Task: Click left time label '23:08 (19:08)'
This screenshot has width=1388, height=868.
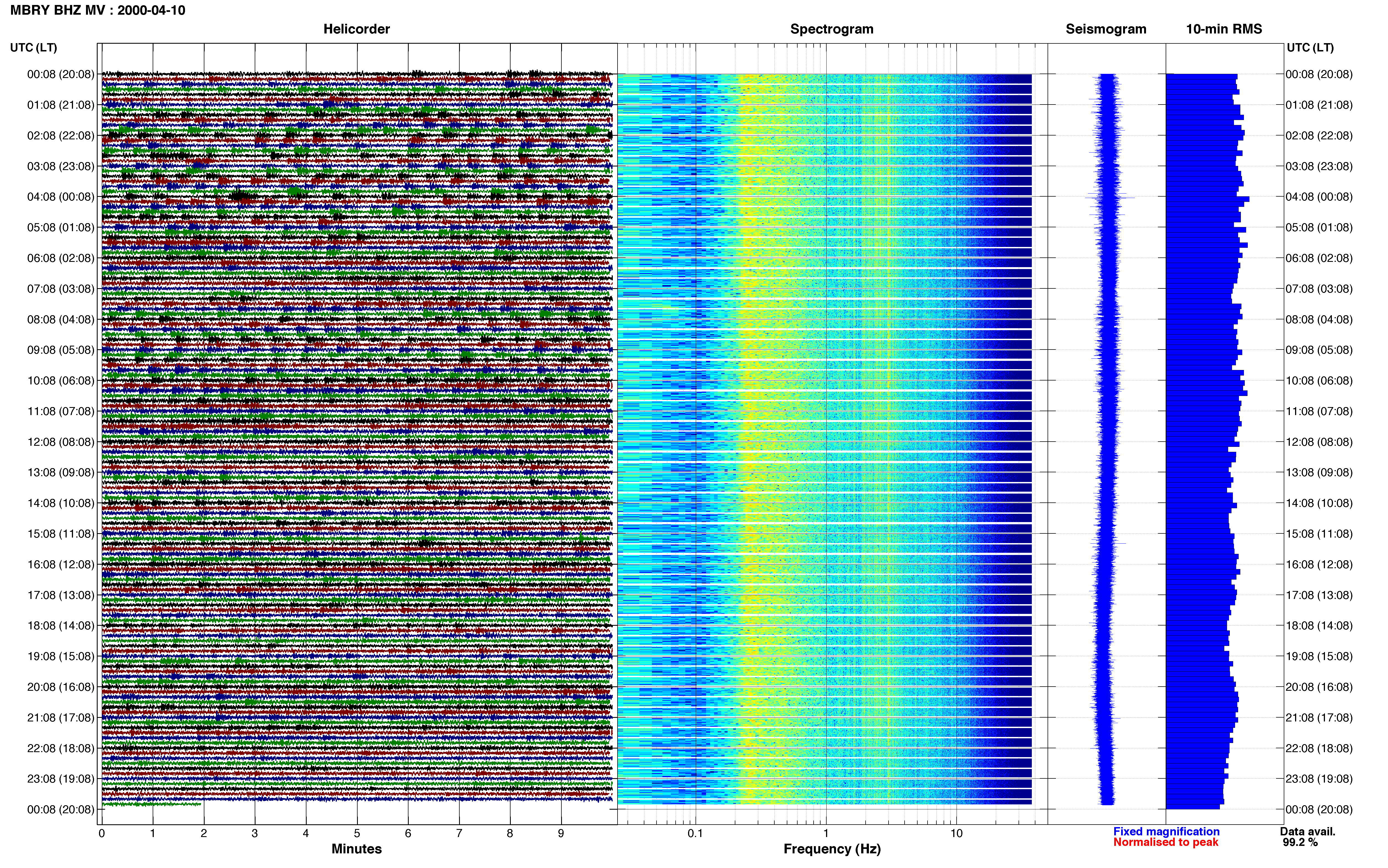Action: pos(61,778)
